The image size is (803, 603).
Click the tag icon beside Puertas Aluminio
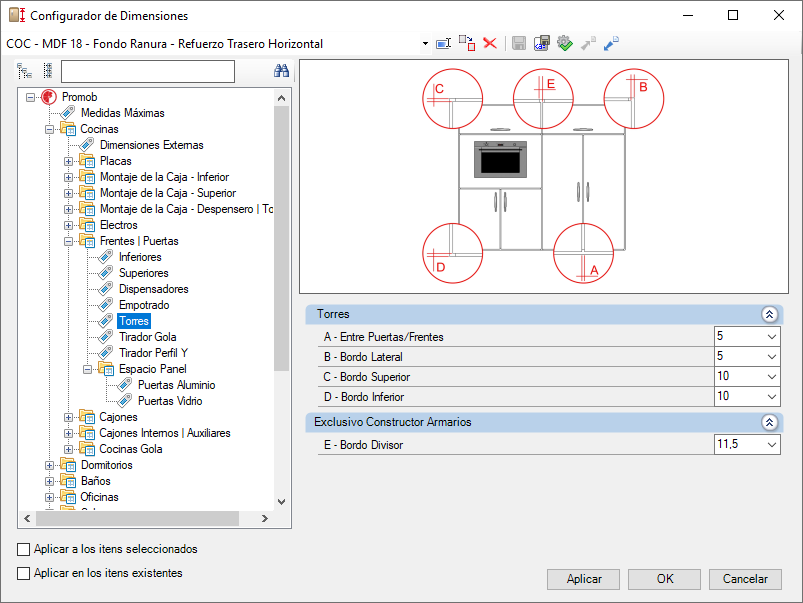(x=124, y=384)
